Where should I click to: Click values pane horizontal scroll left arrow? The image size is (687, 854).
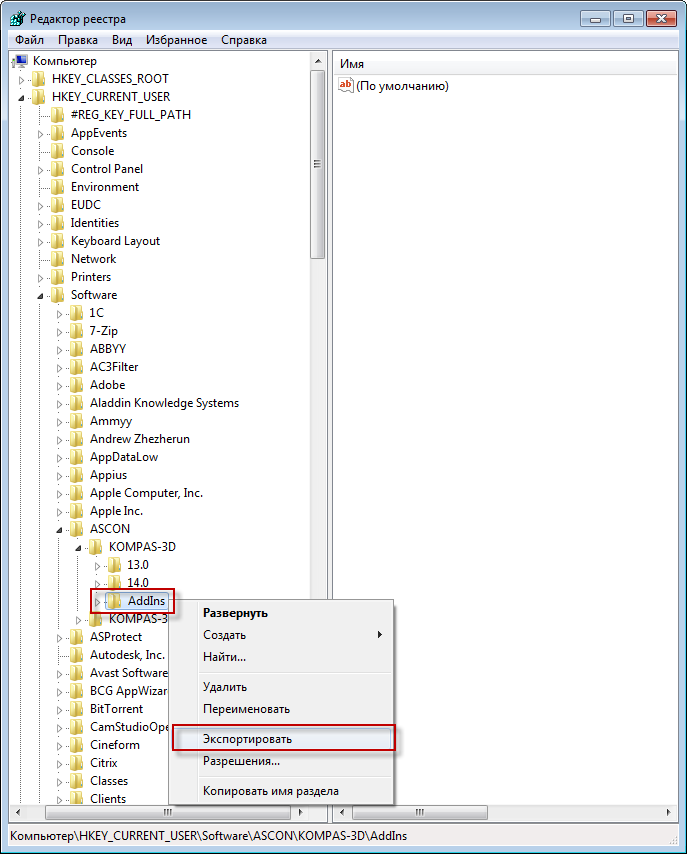pos(342,812)
